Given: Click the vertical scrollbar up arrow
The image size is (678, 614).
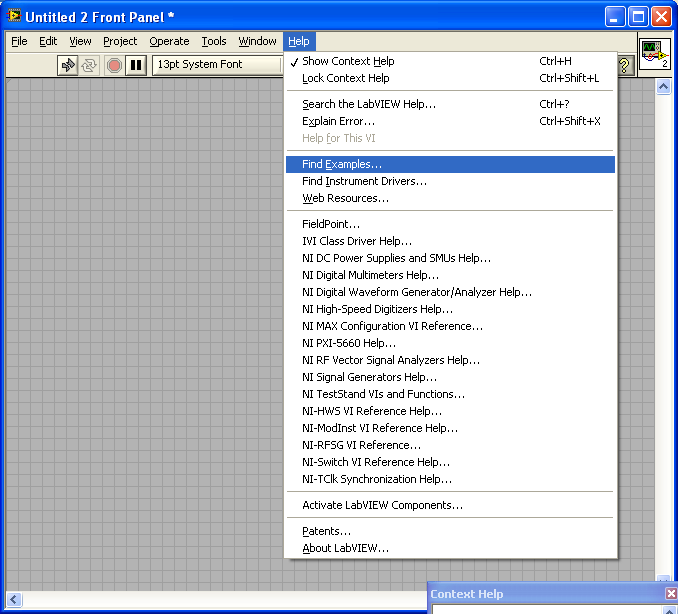Looking at the screenshot, I should (x=663, y=87).
